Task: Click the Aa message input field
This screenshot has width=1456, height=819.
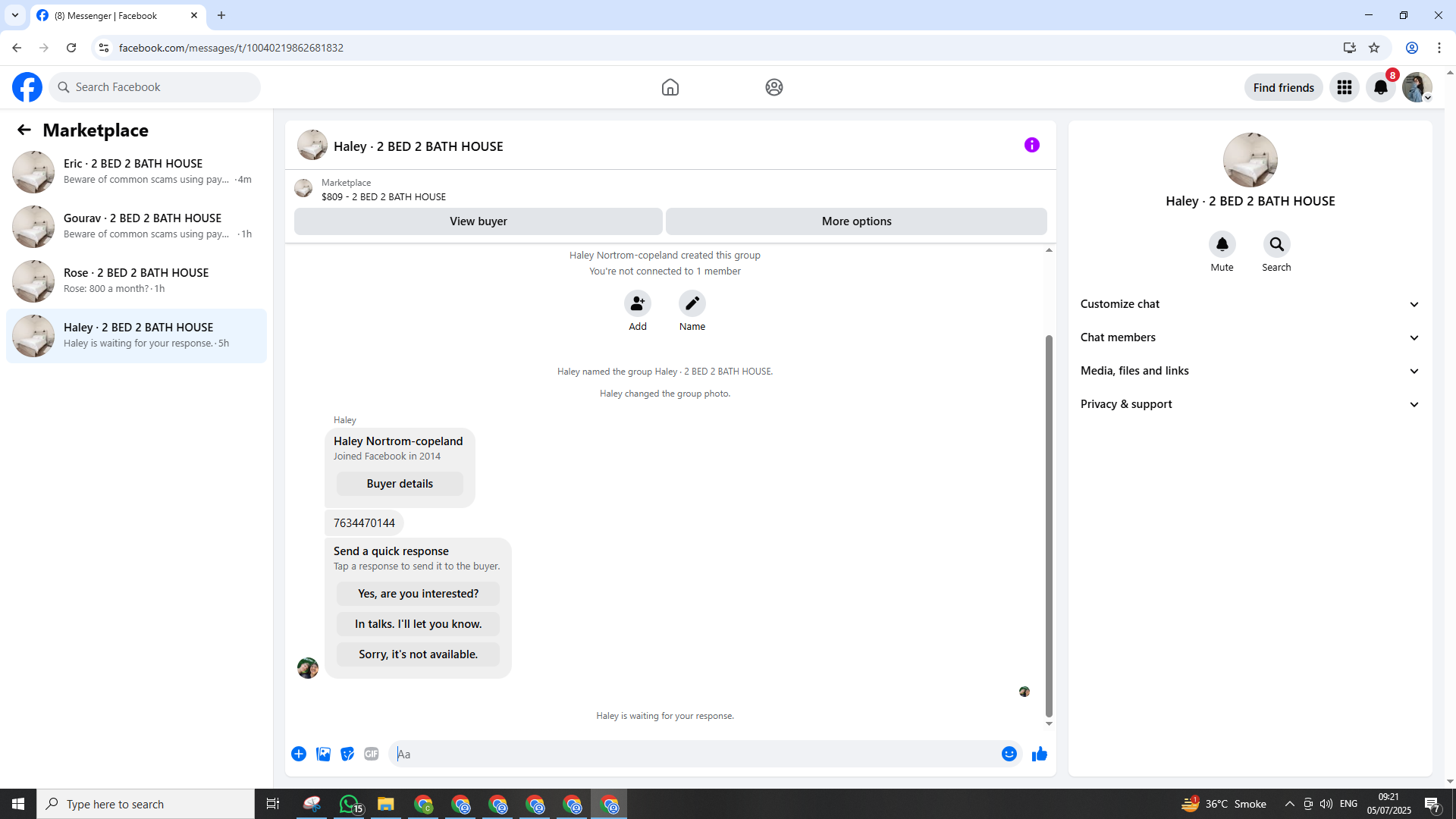Action: coord(694,754)
